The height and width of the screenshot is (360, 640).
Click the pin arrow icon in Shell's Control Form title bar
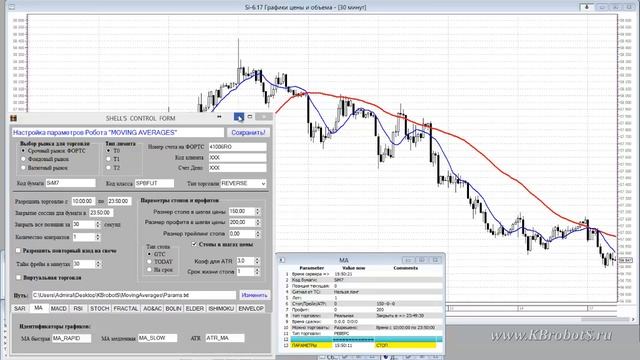coord(219,117)
